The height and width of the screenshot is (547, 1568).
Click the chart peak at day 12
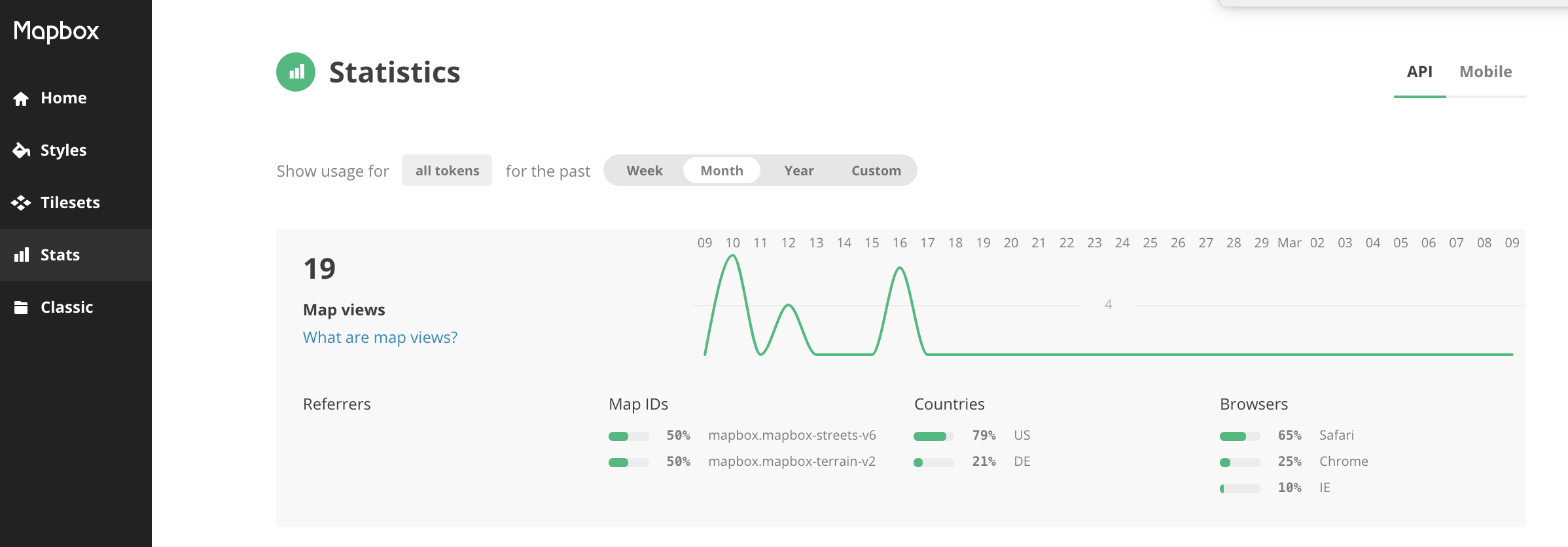tap(789, 306)
